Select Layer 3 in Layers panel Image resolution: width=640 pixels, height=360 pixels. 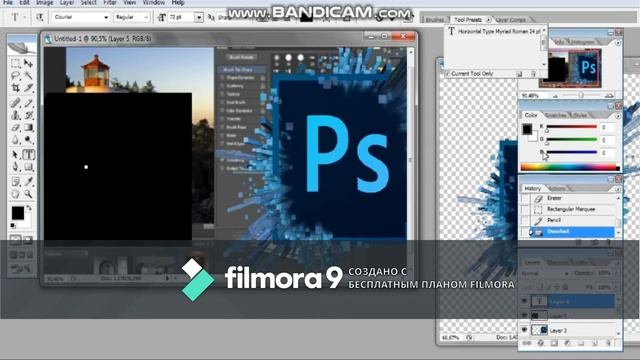coord(572,330)
